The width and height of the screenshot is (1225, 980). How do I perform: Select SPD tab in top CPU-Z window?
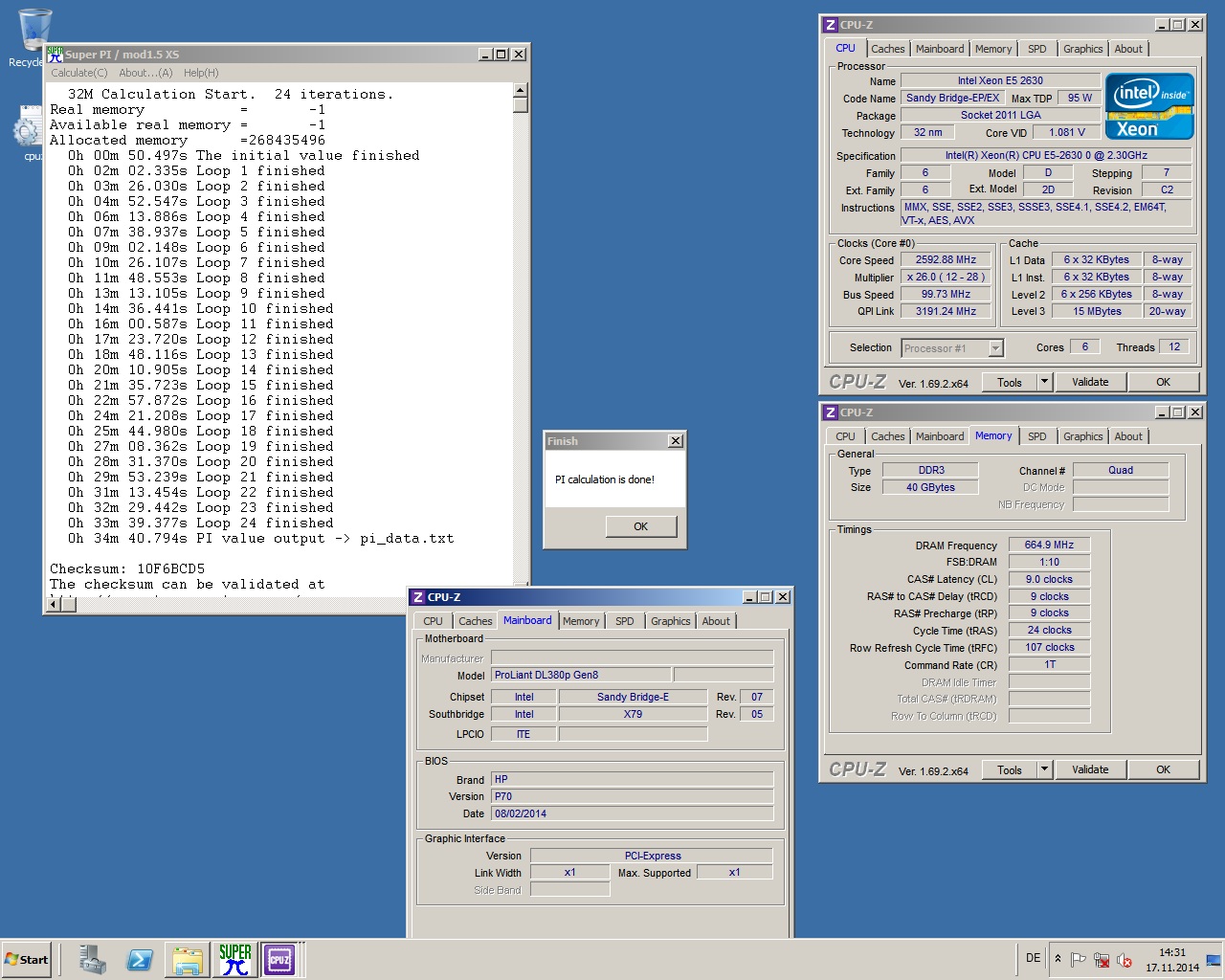1037,49
